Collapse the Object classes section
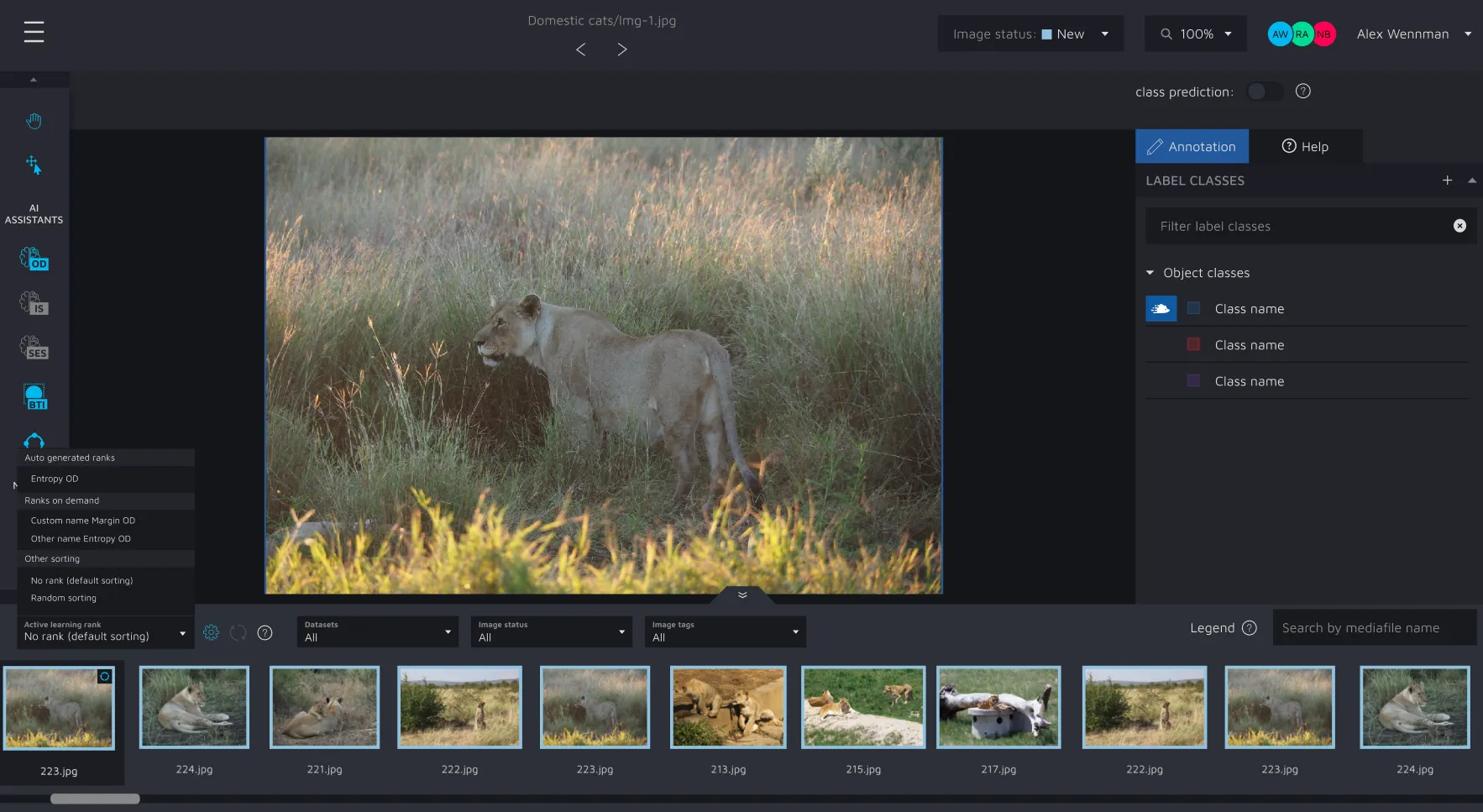This screenshot has width=1483, height=812. coord(1150,273)
